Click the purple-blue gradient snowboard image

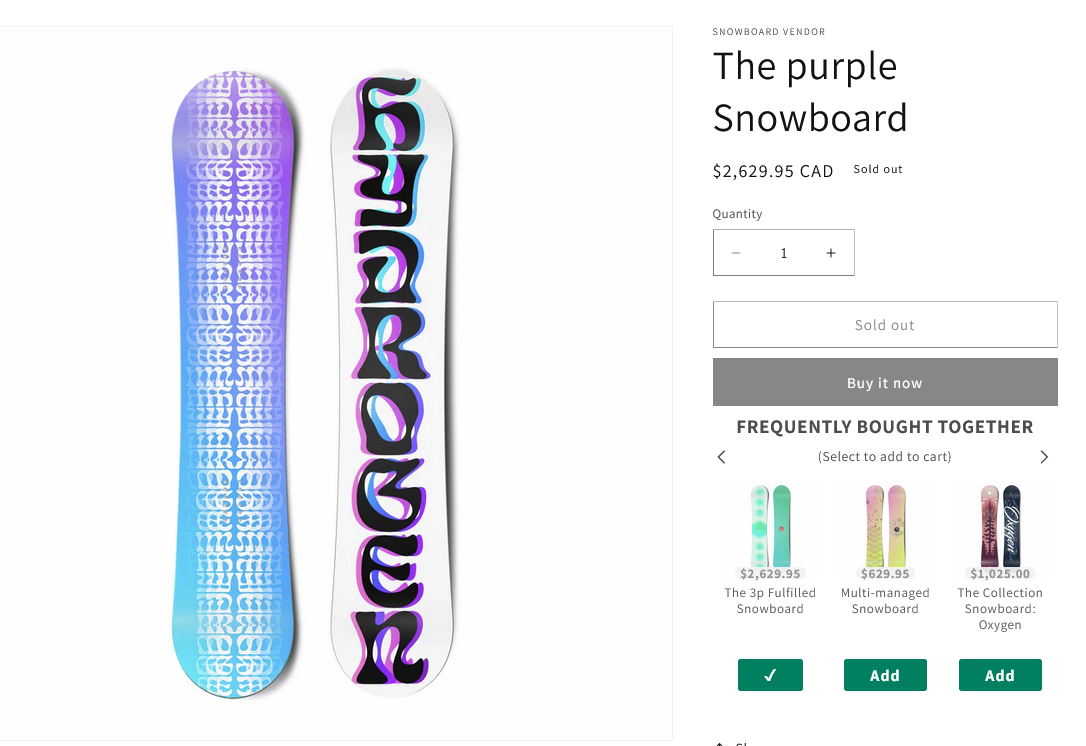tap(235, 385)
